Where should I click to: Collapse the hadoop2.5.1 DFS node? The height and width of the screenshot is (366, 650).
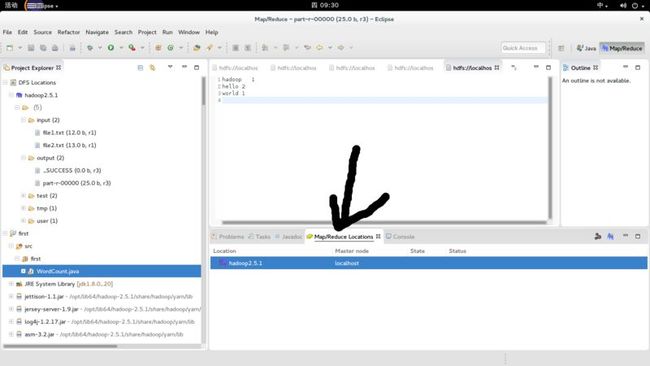(x=11, y=95)
